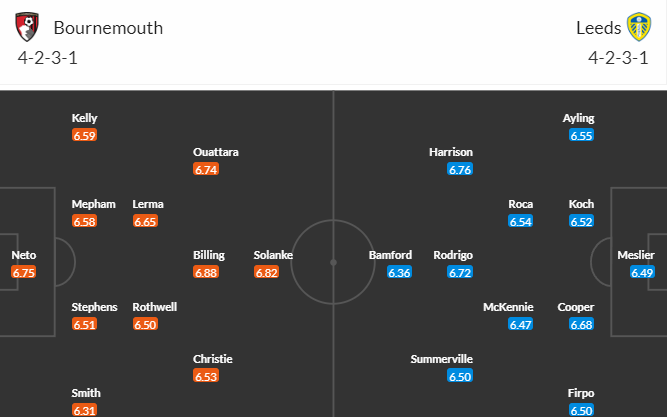Open player Rodrigo on the pitch

[453, 255]
